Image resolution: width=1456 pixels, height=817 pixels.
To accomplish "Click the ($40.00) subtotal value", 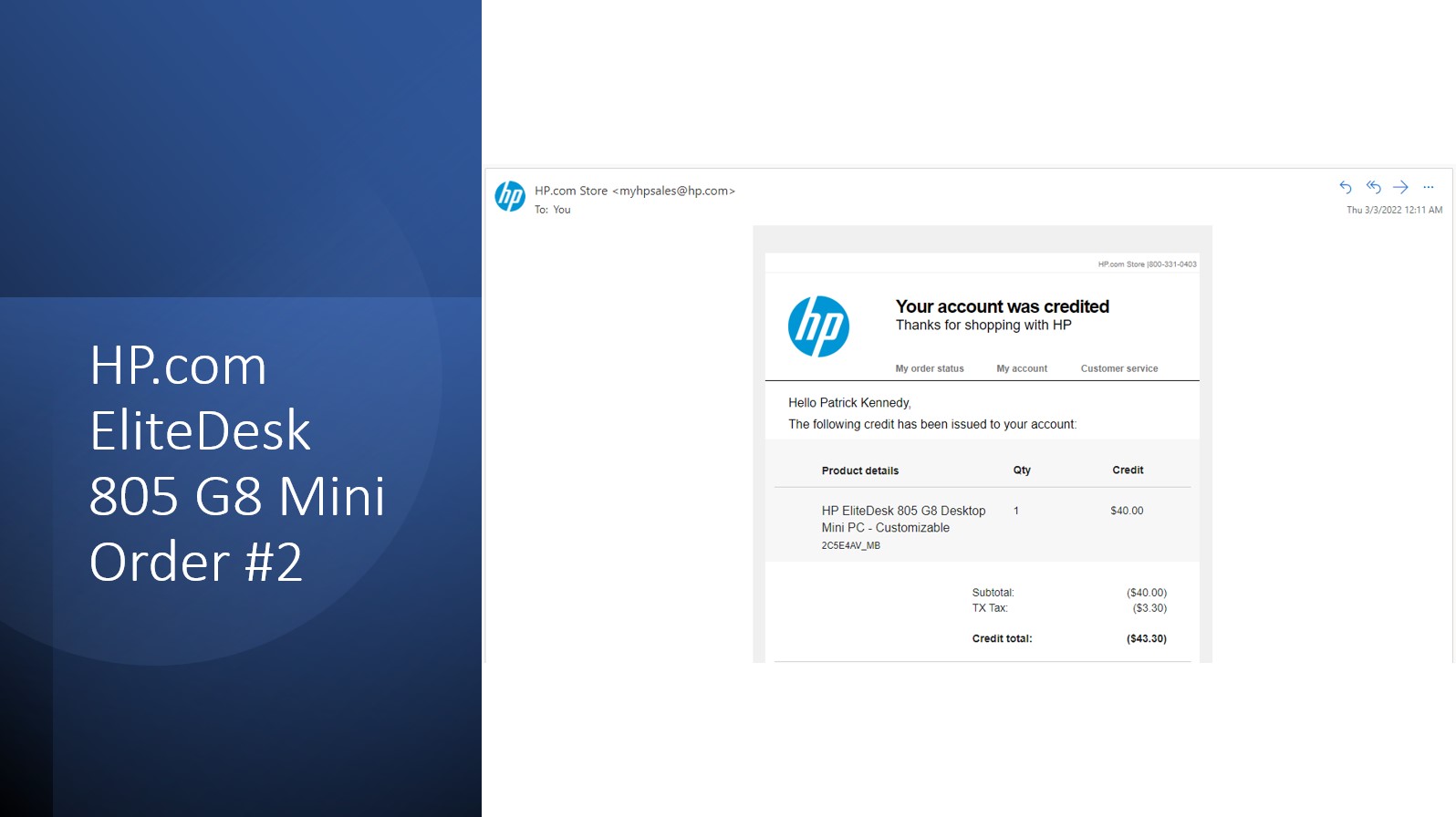I will click(x=1147, y=593).
